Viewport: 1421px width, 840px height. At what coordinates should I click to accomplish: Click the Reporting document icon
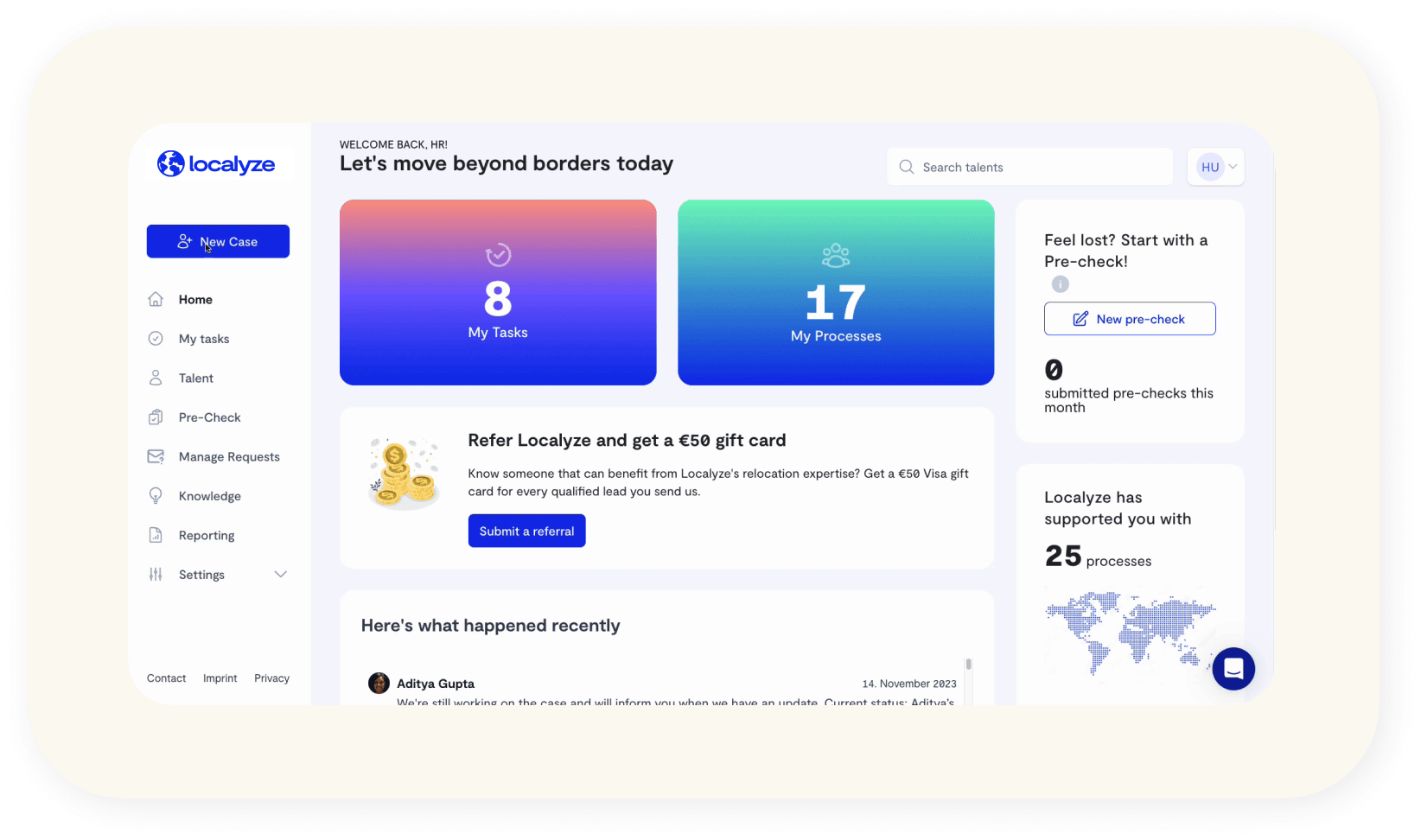click(156, 535)
